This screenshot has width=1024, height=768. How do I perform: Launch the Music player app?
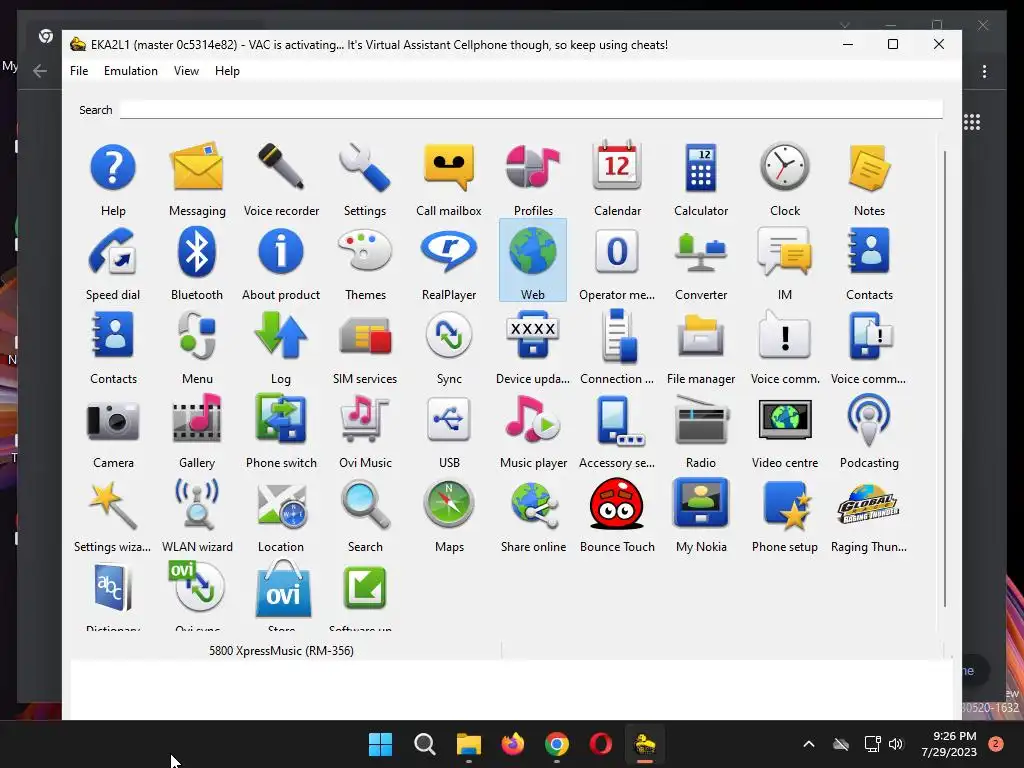point(533,419)
